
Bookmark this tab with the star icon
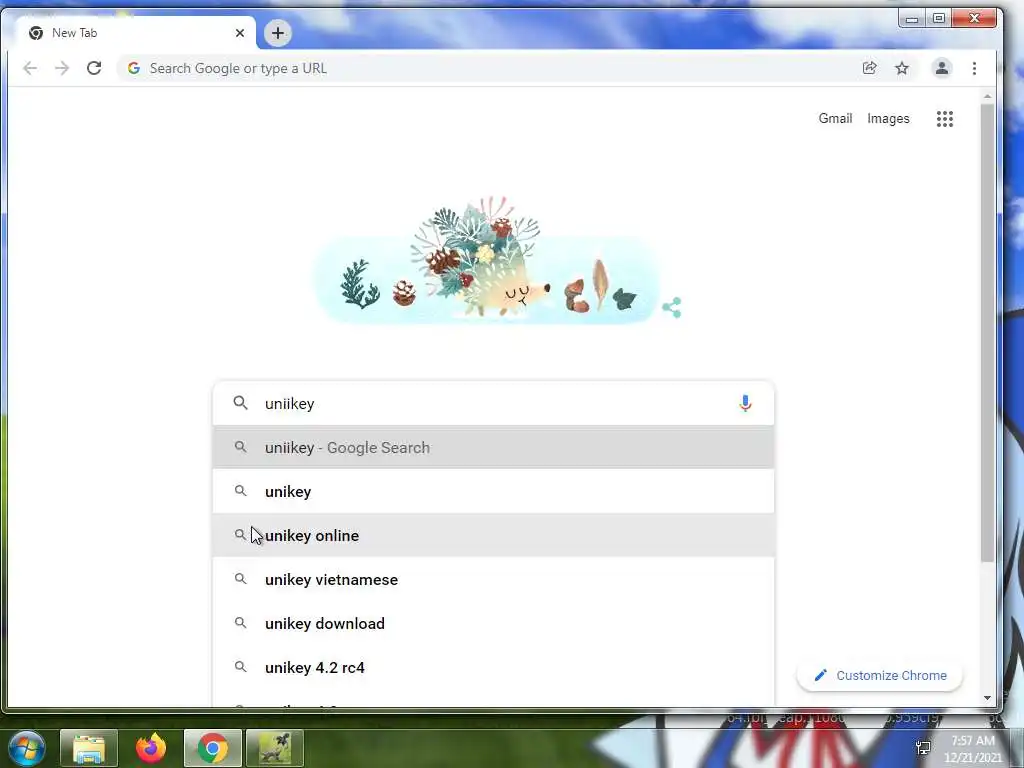[902, 68]
